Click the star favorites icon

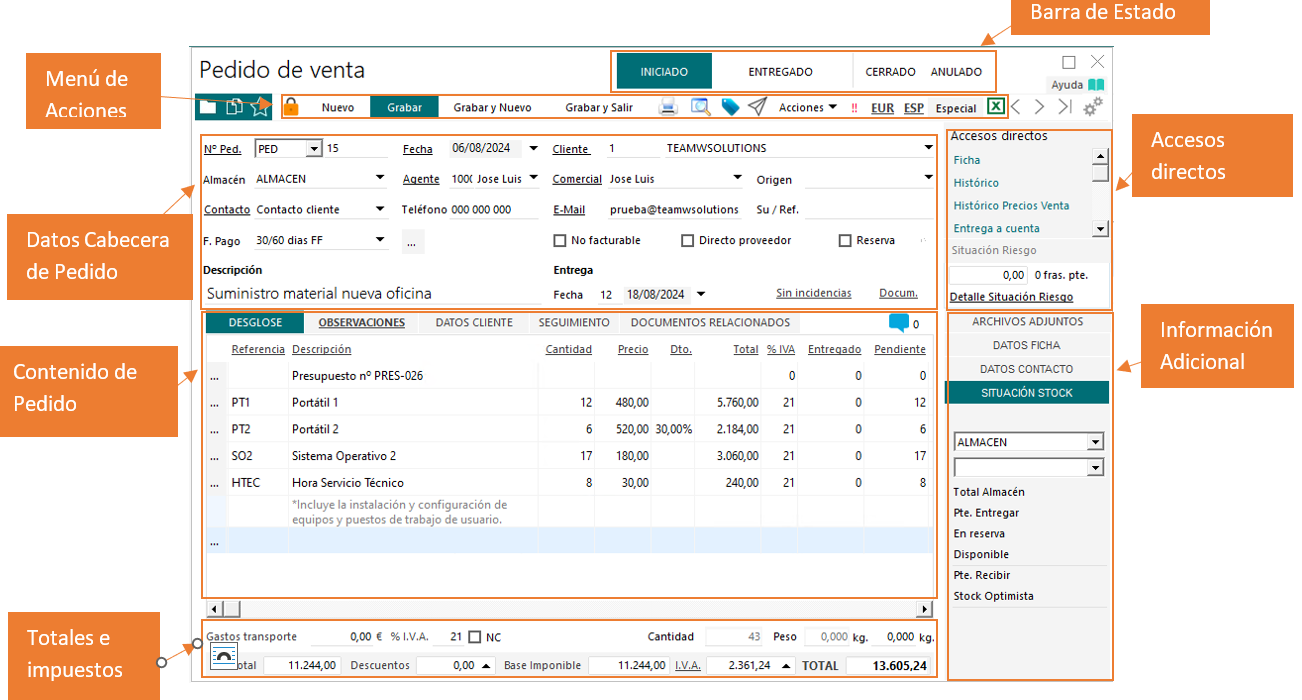click(260, 107)
